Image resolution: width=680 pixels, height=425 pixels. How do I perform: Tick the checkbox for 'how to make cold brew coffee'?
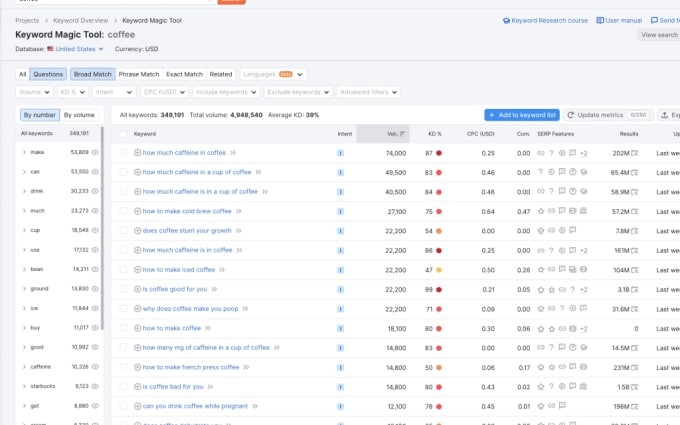(124, 211)
